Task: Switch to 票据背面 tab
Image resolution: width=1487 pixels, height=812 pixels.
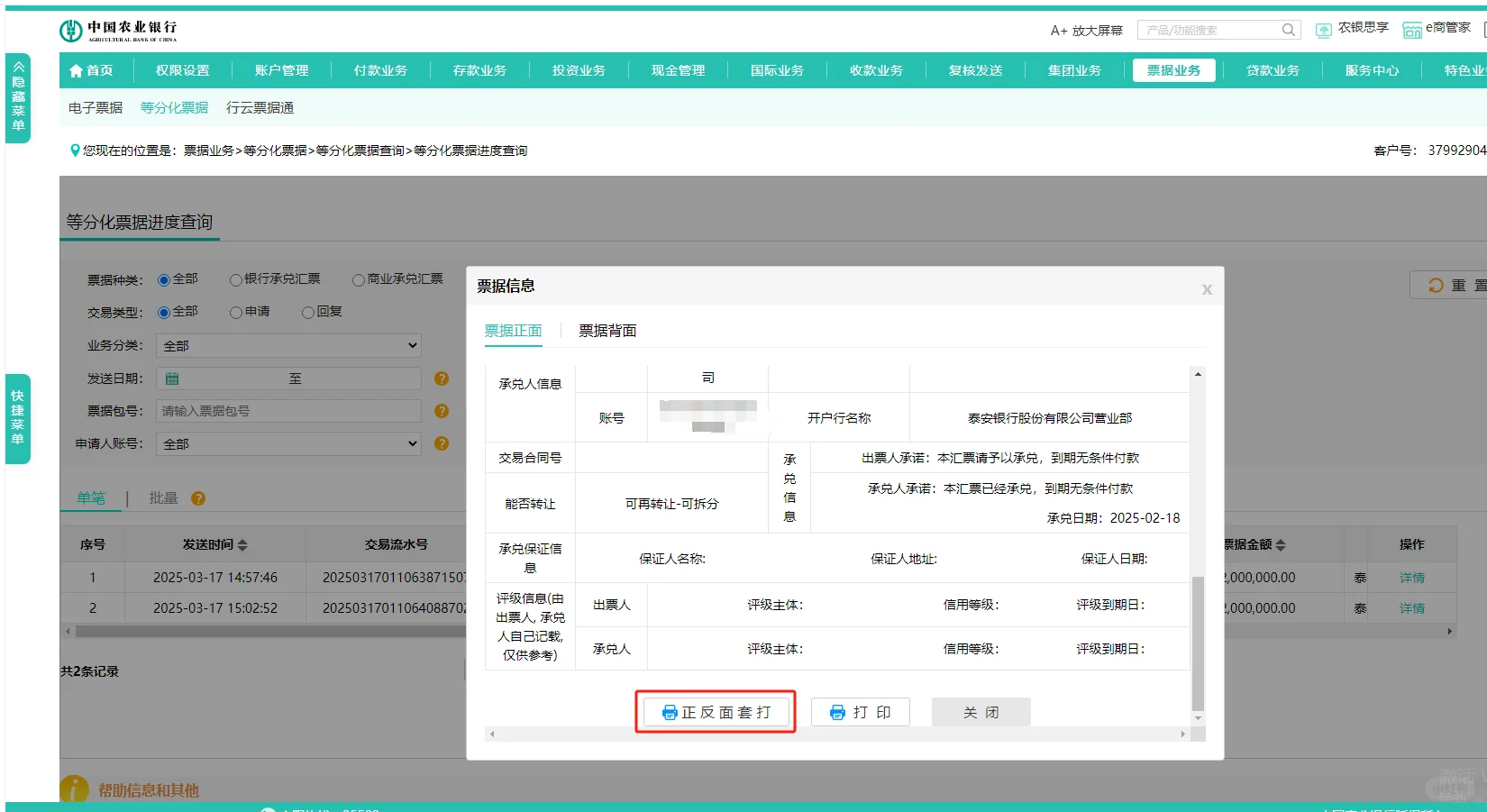Action: [x=607, y=331]
